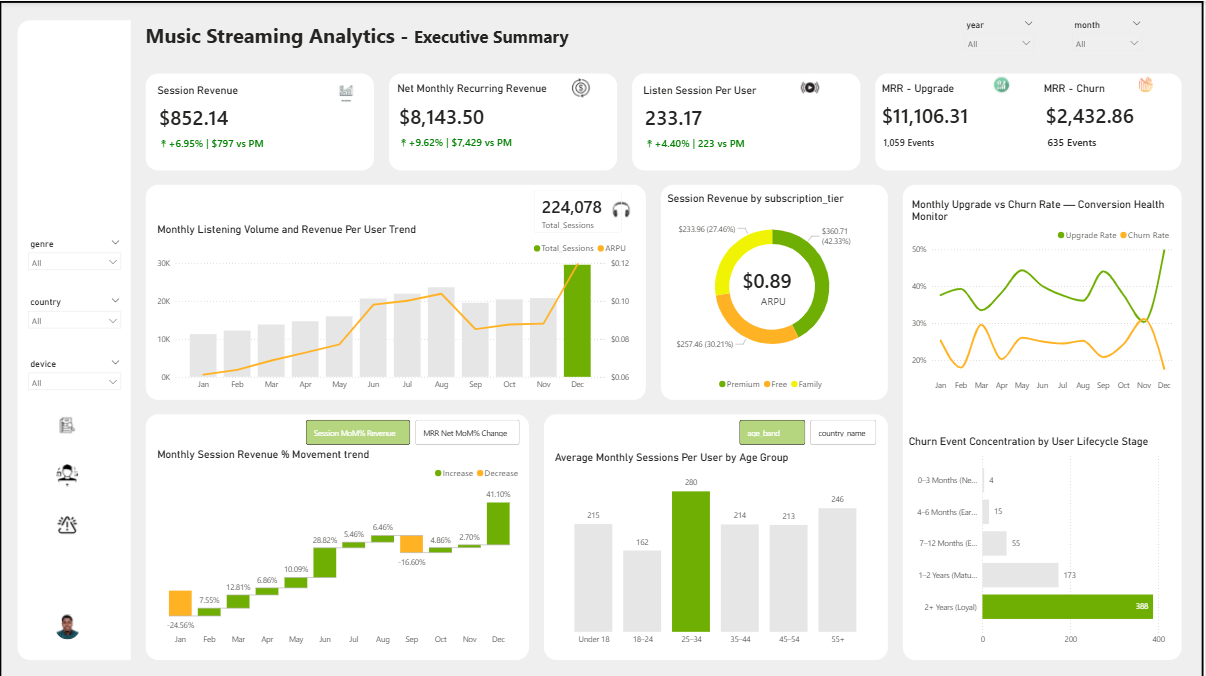Select the country_name view button
This screenshot has width=1206, height=676.
(x=843, y=433)
